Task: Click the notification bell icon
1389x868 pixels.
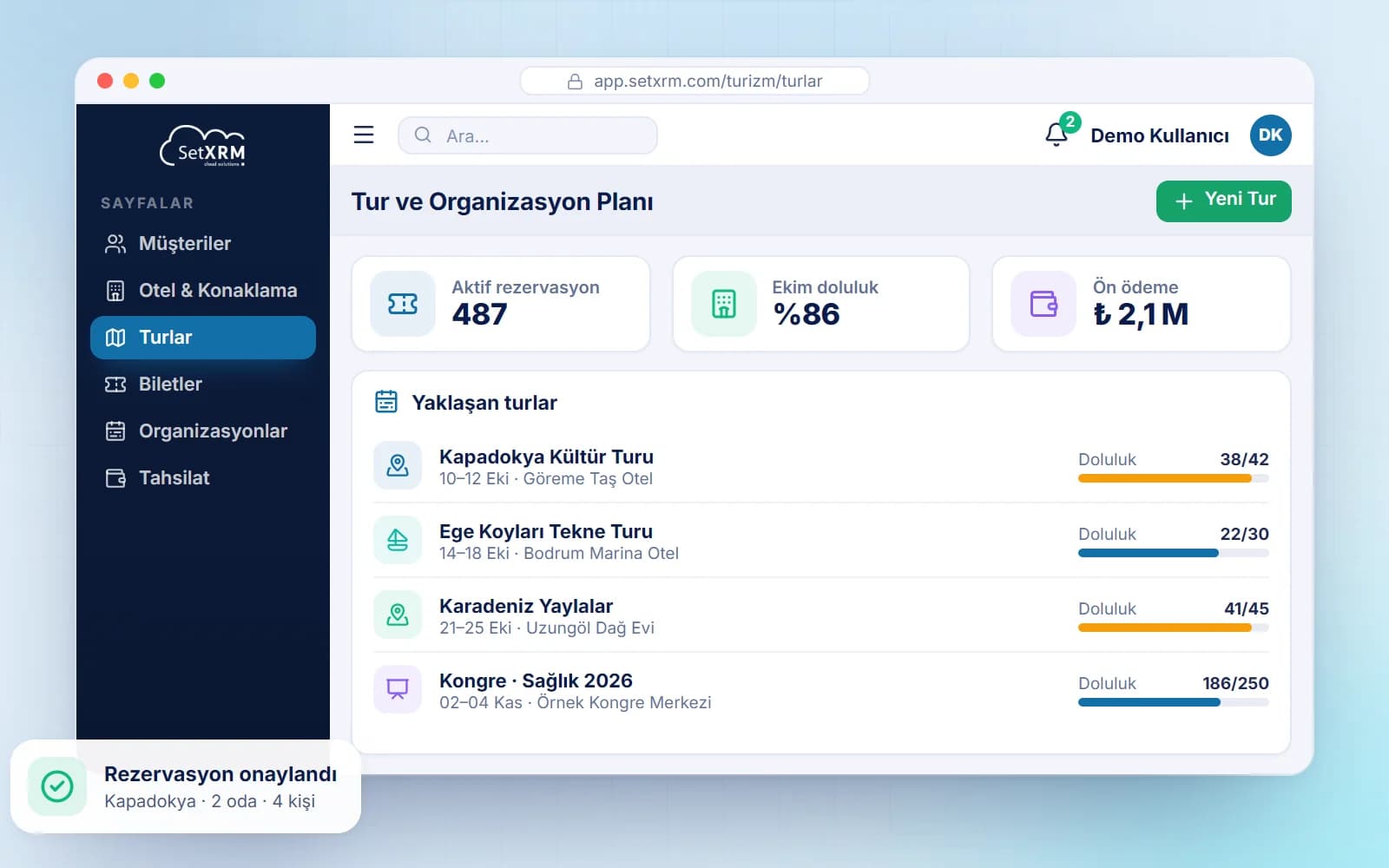Action: click(1057, 135)
